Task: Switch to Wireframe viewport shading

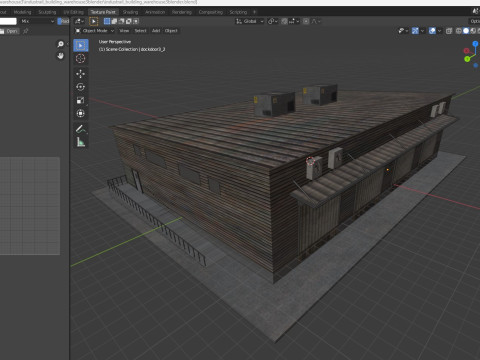Action: [459, 31]
